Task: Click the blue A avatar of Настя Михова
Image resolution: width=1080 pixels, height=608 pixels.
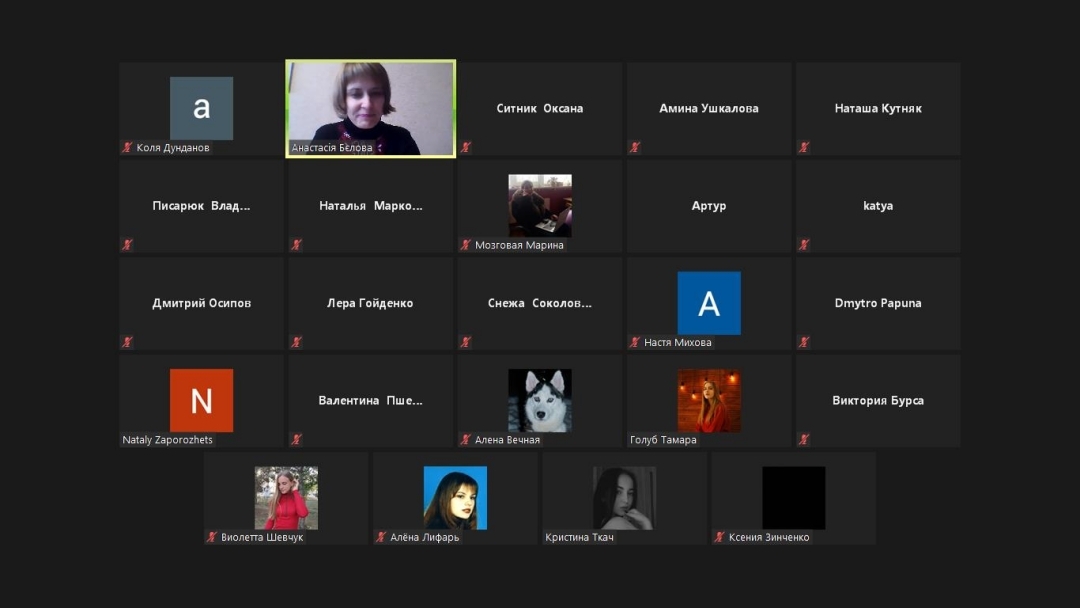Action: click(x=709, y=303)
